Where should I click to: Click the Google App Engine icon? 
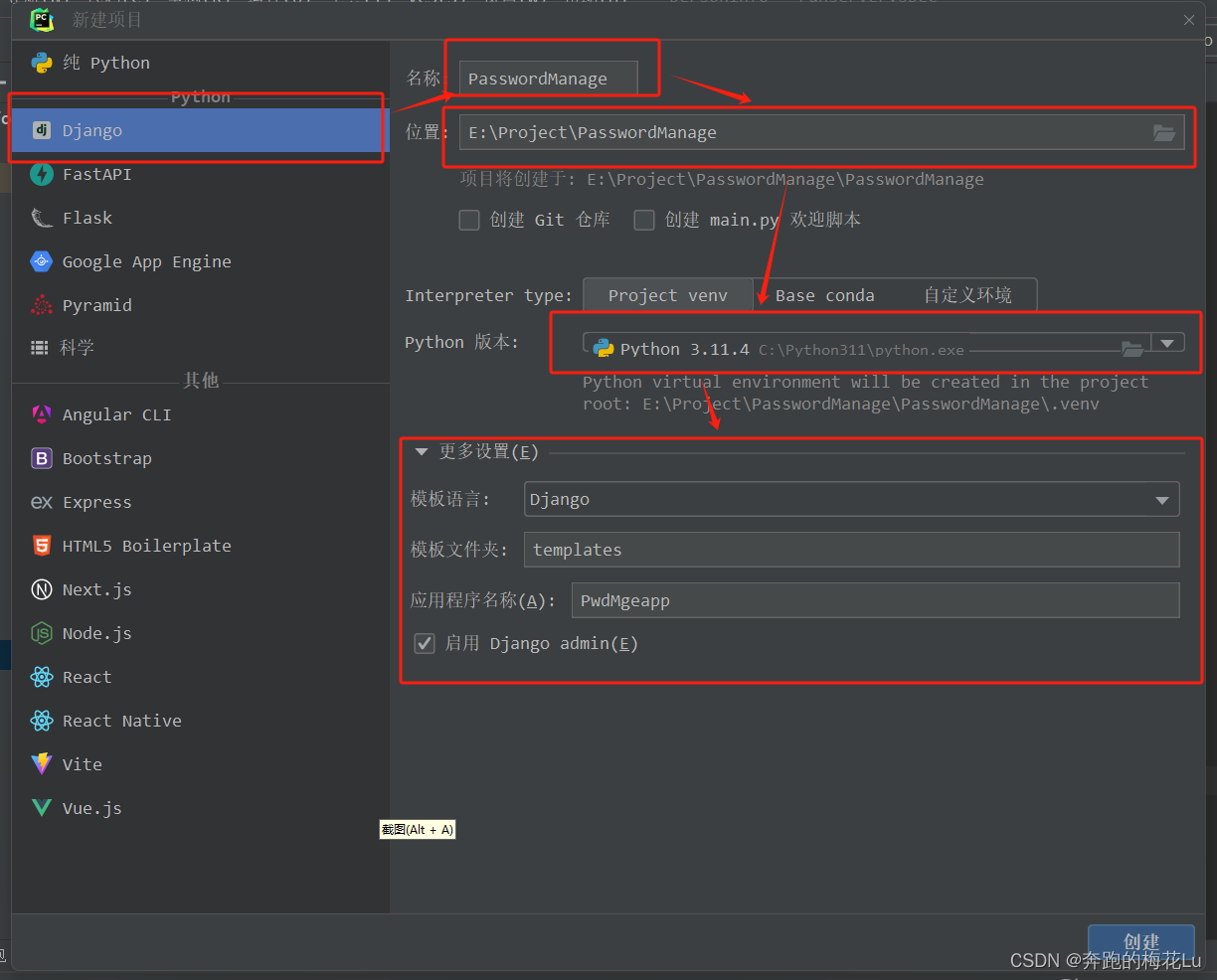click(42, 261)
